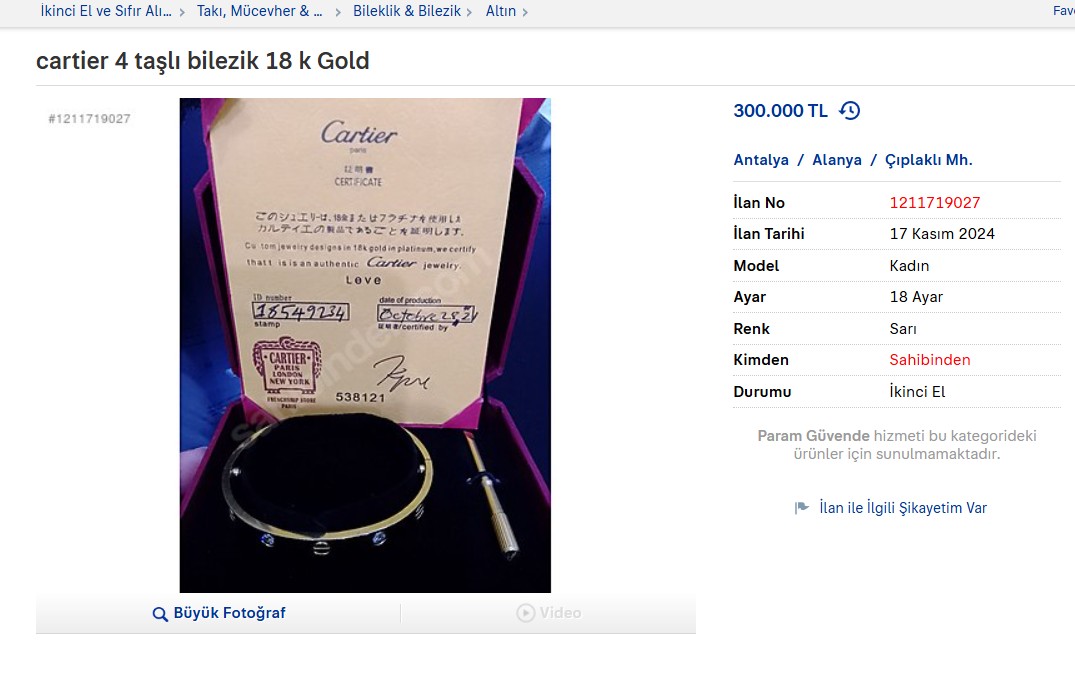Open the İkinci El ve Sıfır Alı... breadcrumb

pyautogui.click(x=106, y=11)
